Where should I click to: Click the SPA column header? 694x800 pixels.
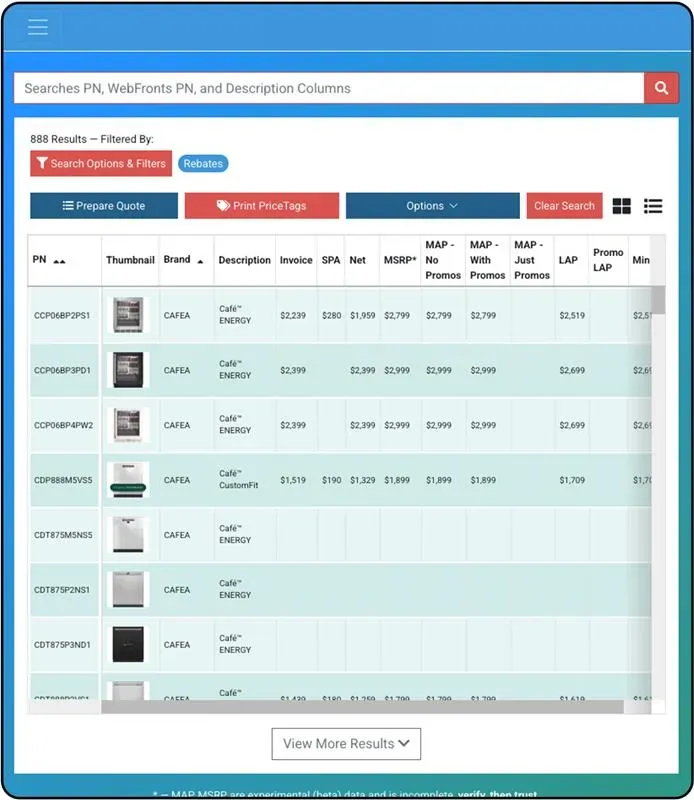point(331,260)
